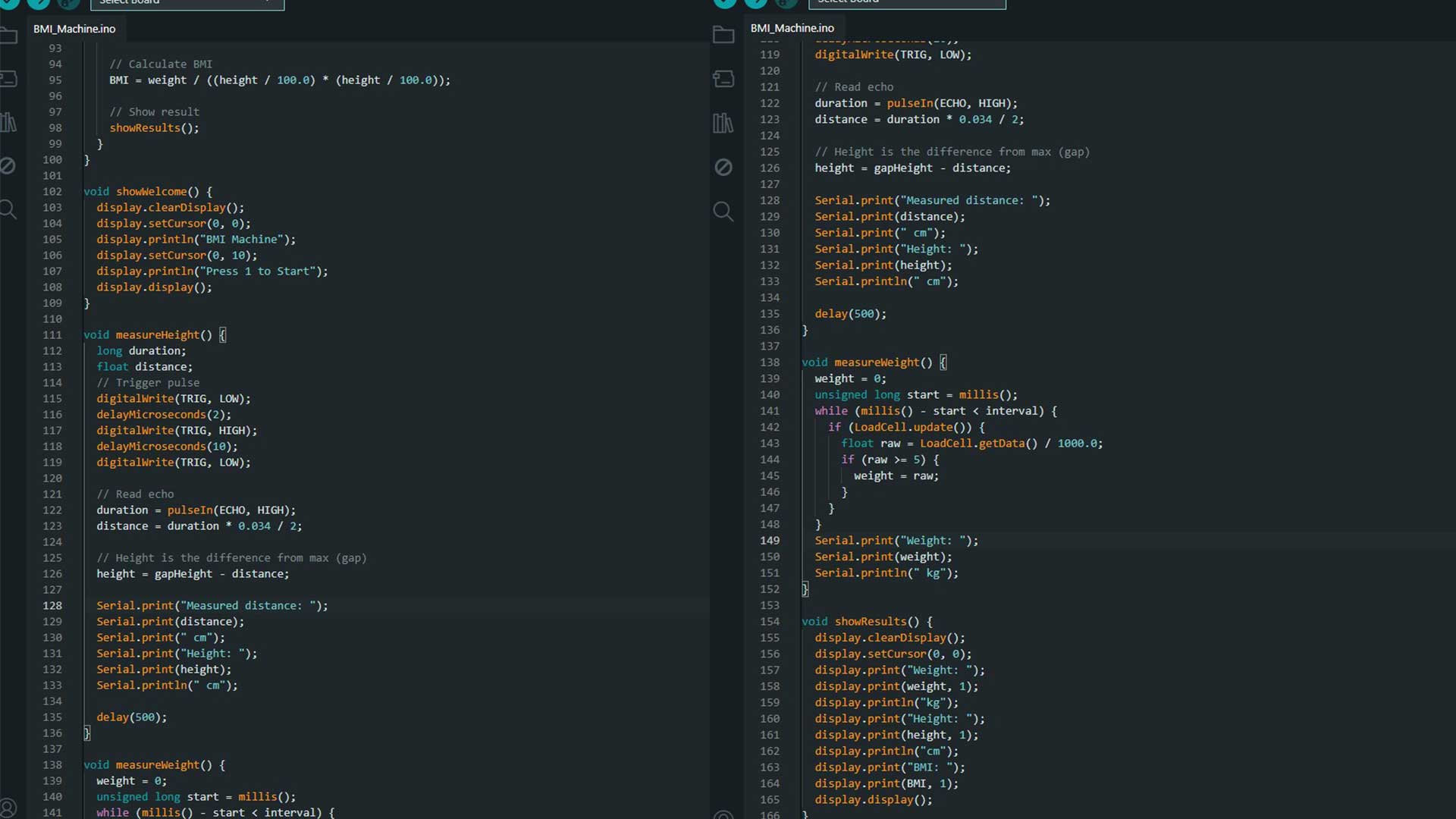Click 'display.print(BMI, 1);' line
Screen dimensions: 1456x819
(887, 783)
